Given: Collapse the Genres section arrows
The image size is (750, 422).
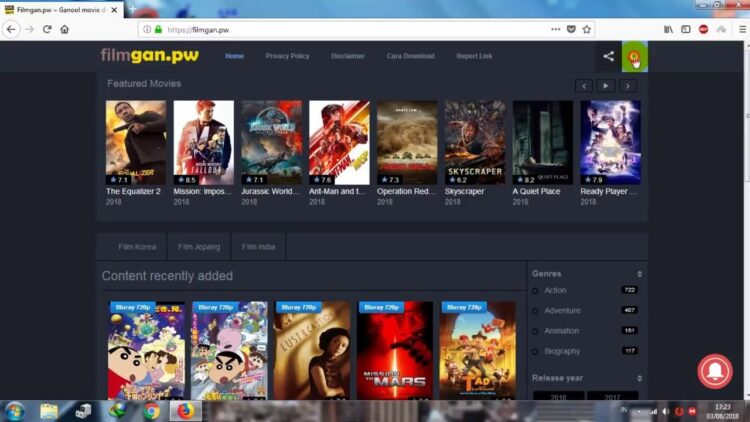Looking at the screenshot, I should [640, 274].
